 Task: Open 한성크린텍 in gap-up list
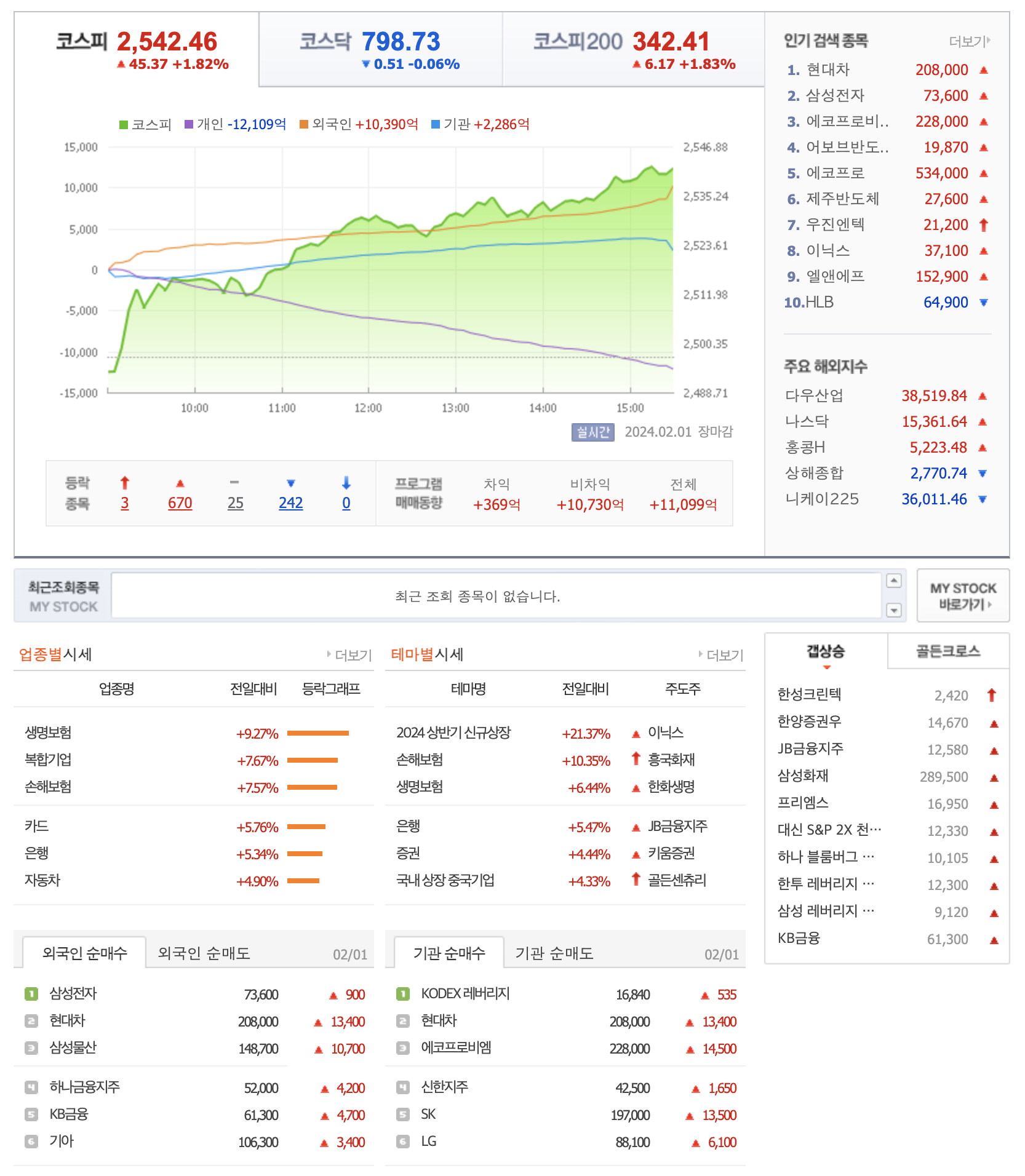(809, 695)
